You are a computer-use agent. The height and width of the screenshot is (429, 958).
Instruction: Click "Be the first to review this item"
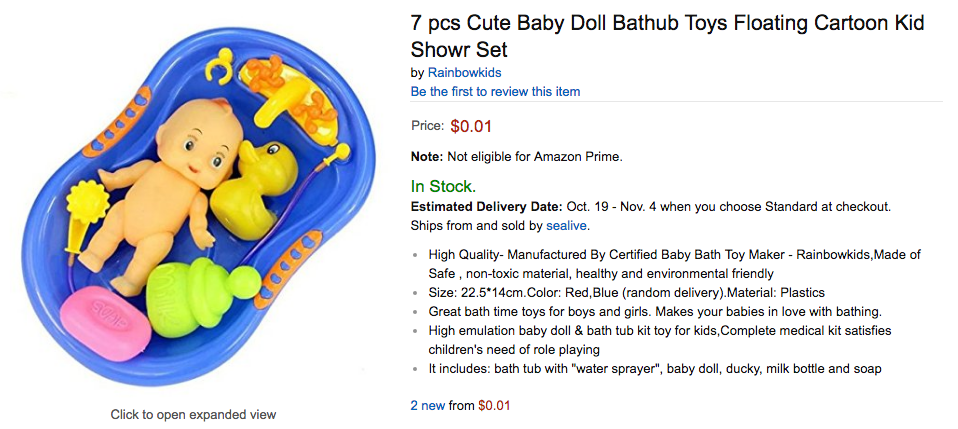click(495, 91)
